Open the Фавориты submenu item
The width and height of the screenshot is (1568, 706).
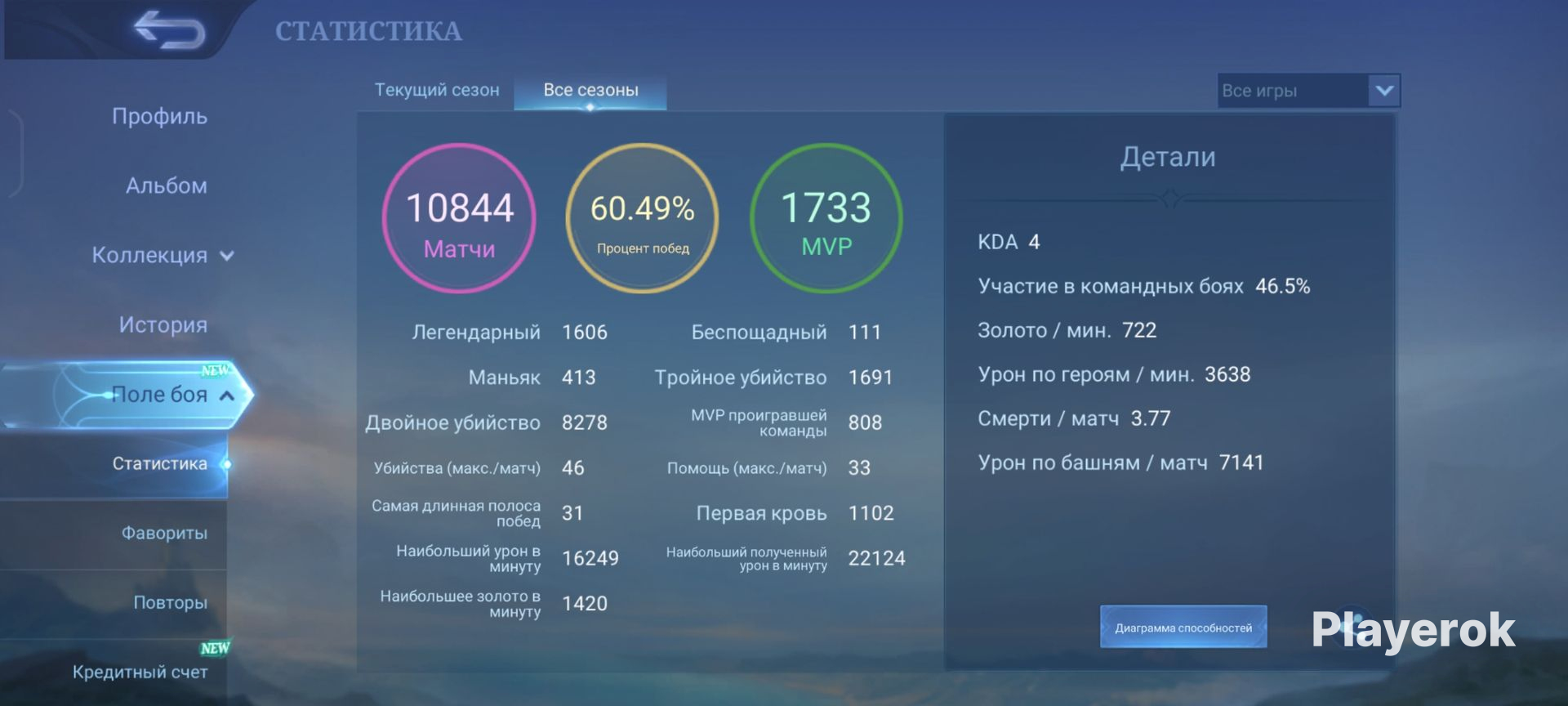click(x=164, y=534)
